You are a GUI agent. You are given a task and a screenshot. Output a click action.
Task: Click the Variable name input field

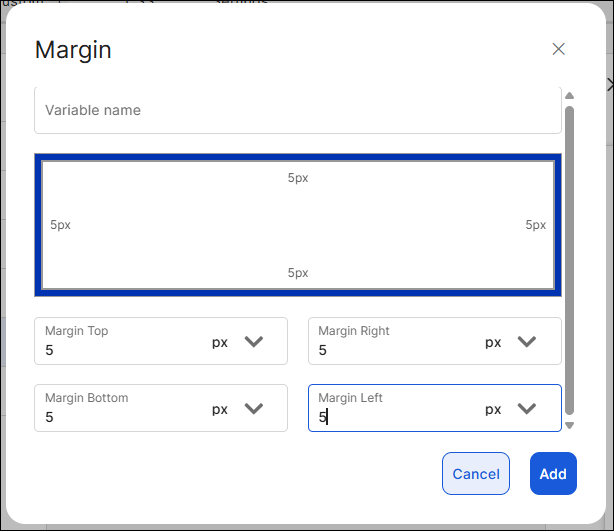(297, 110)
